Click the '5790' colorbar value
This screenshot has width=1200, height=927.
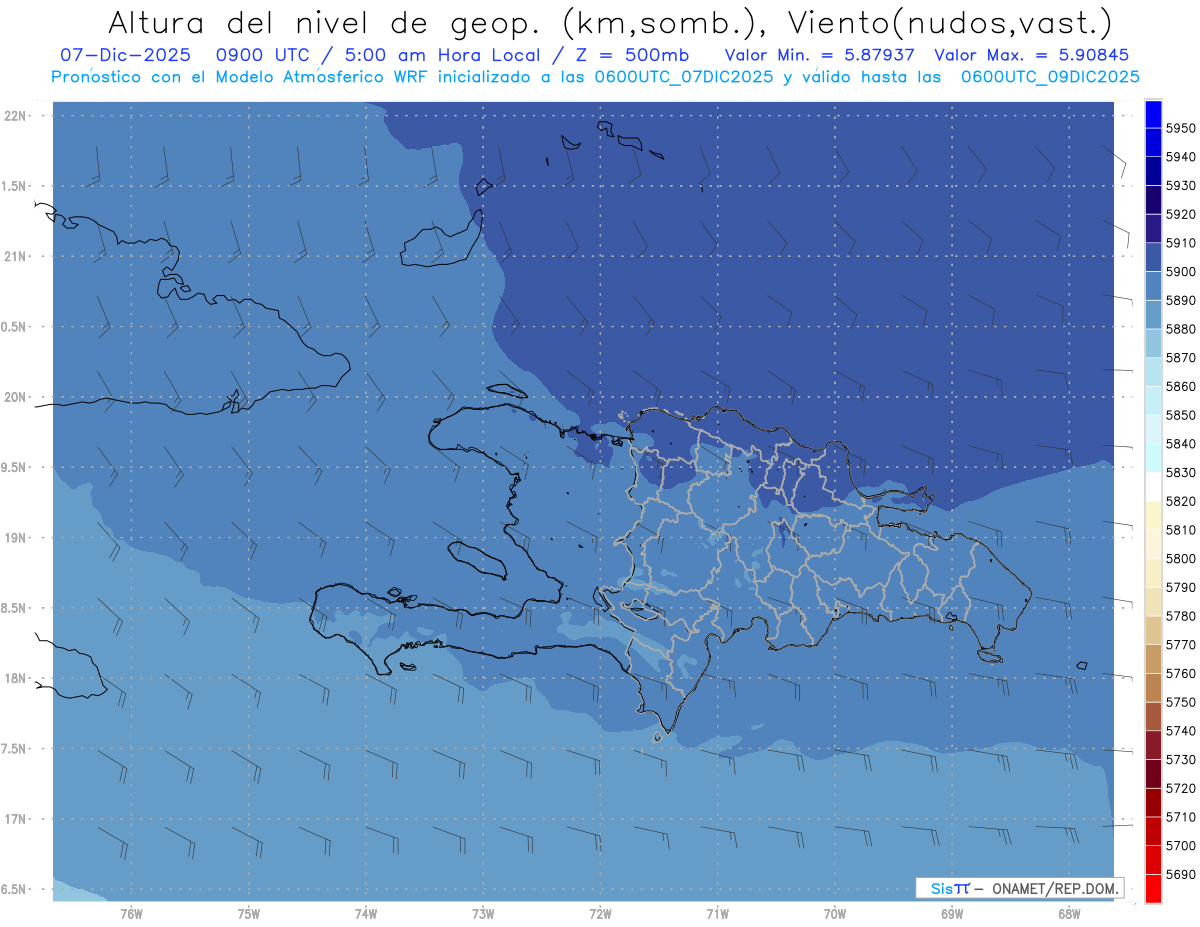point(1180,587)
